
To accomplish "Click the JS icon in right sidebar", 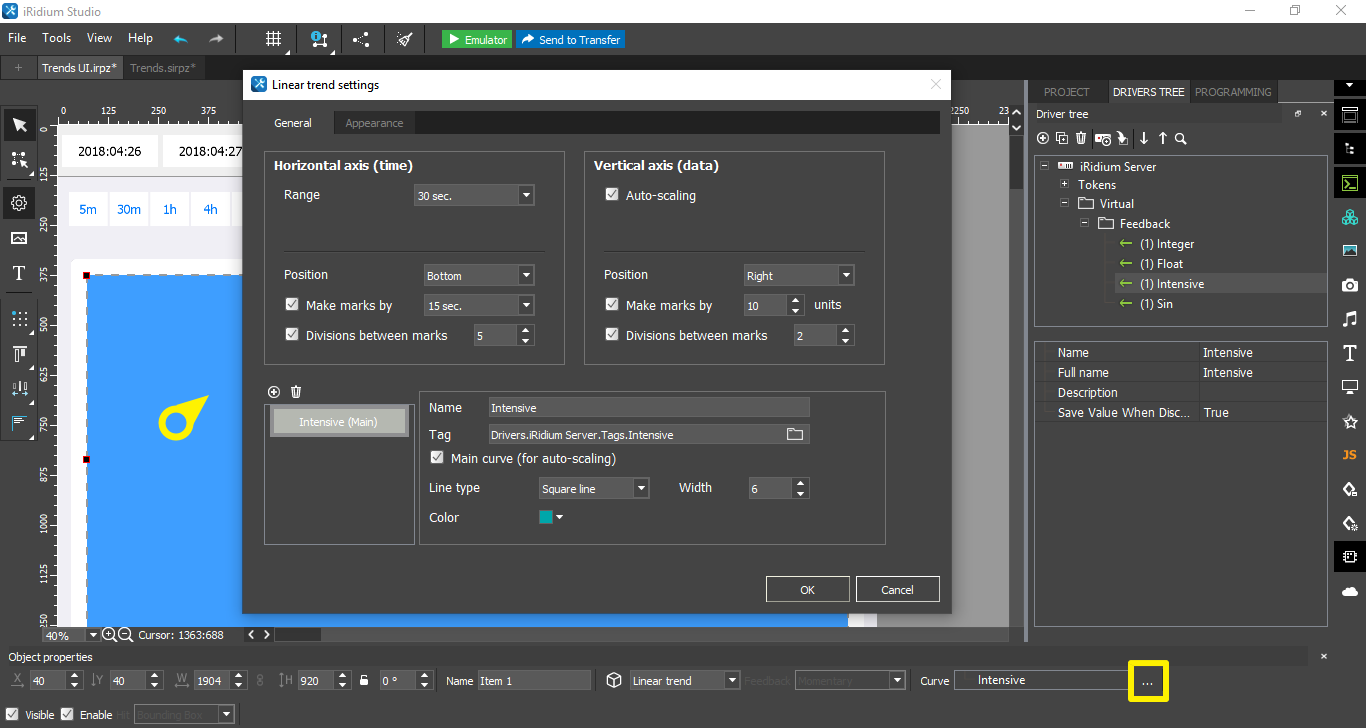I will tap(1349, 455).
